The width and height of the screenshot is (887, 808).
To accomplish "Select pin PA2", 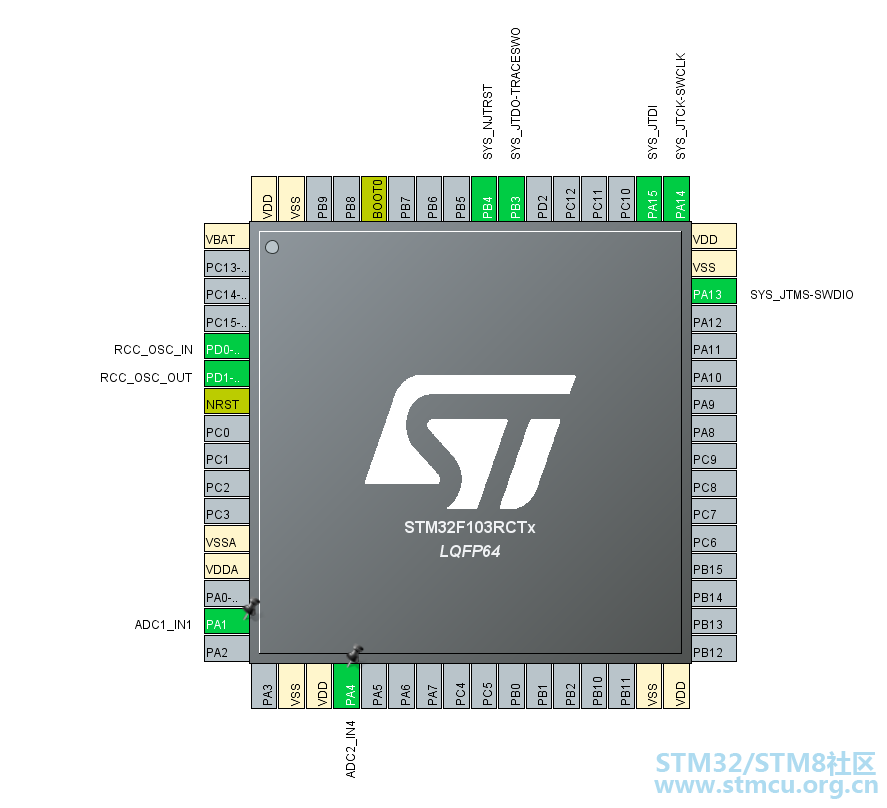I will (227, 649).
